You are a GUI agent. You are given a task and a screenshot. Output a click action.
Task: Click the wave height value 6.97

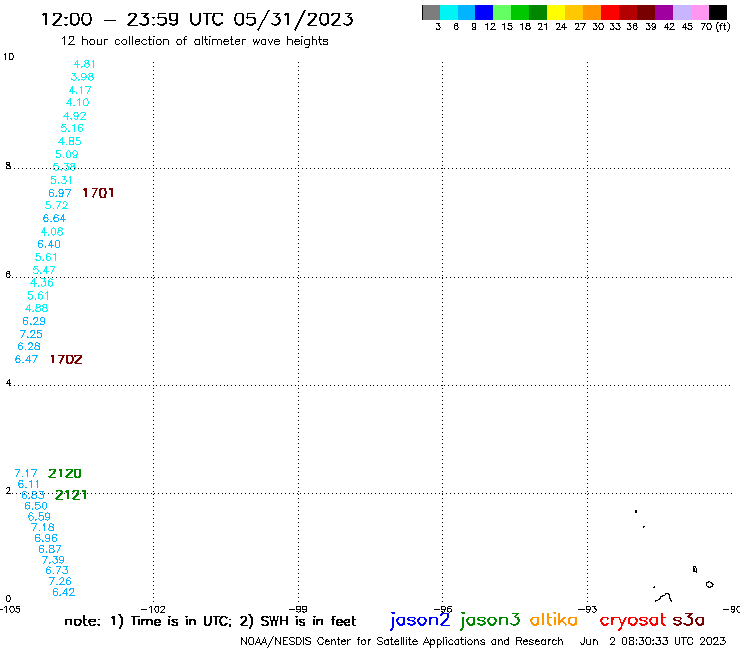(x=59, y=193)
